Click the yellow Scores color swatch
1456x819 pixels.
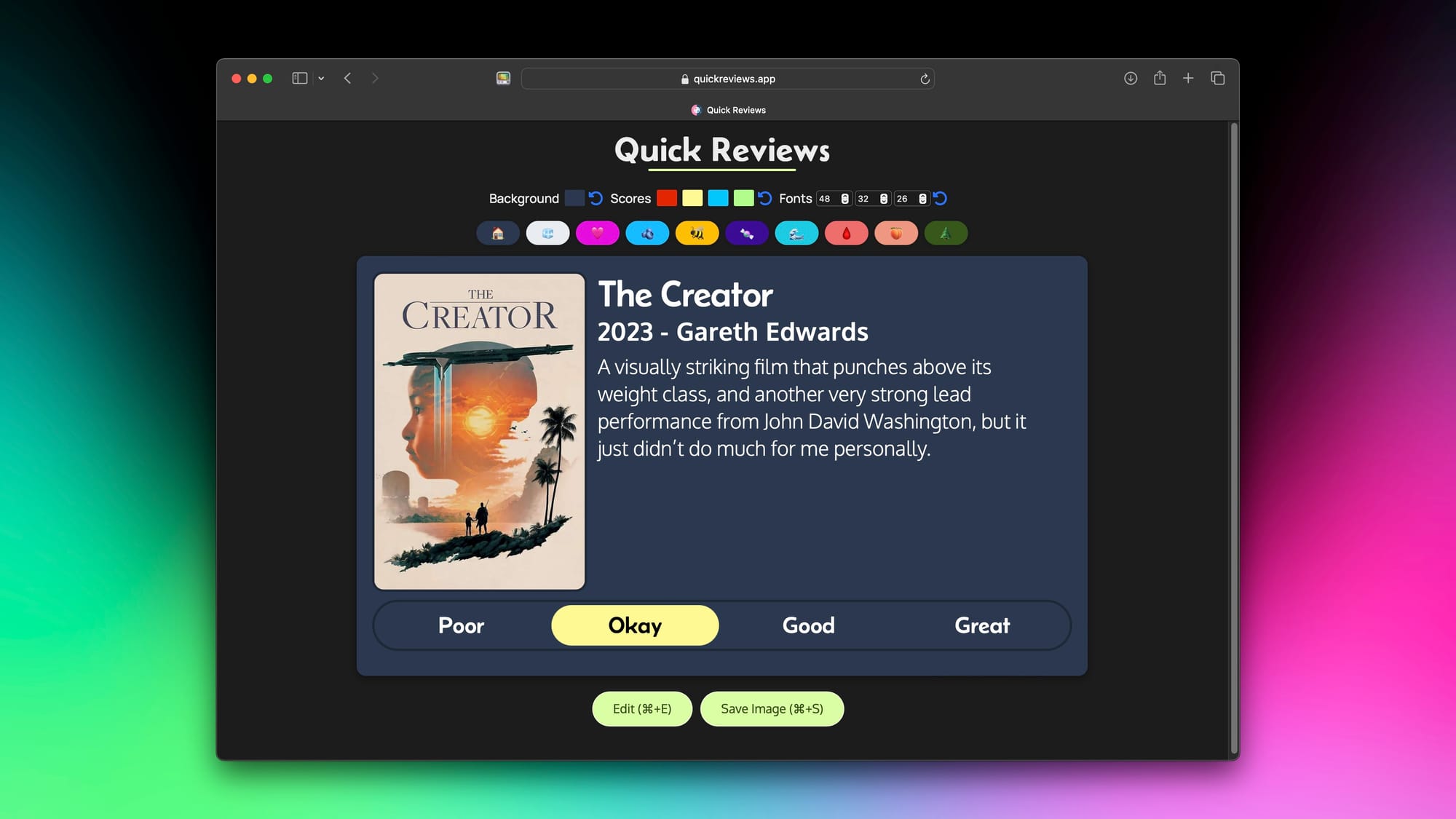tap(691, 198)
